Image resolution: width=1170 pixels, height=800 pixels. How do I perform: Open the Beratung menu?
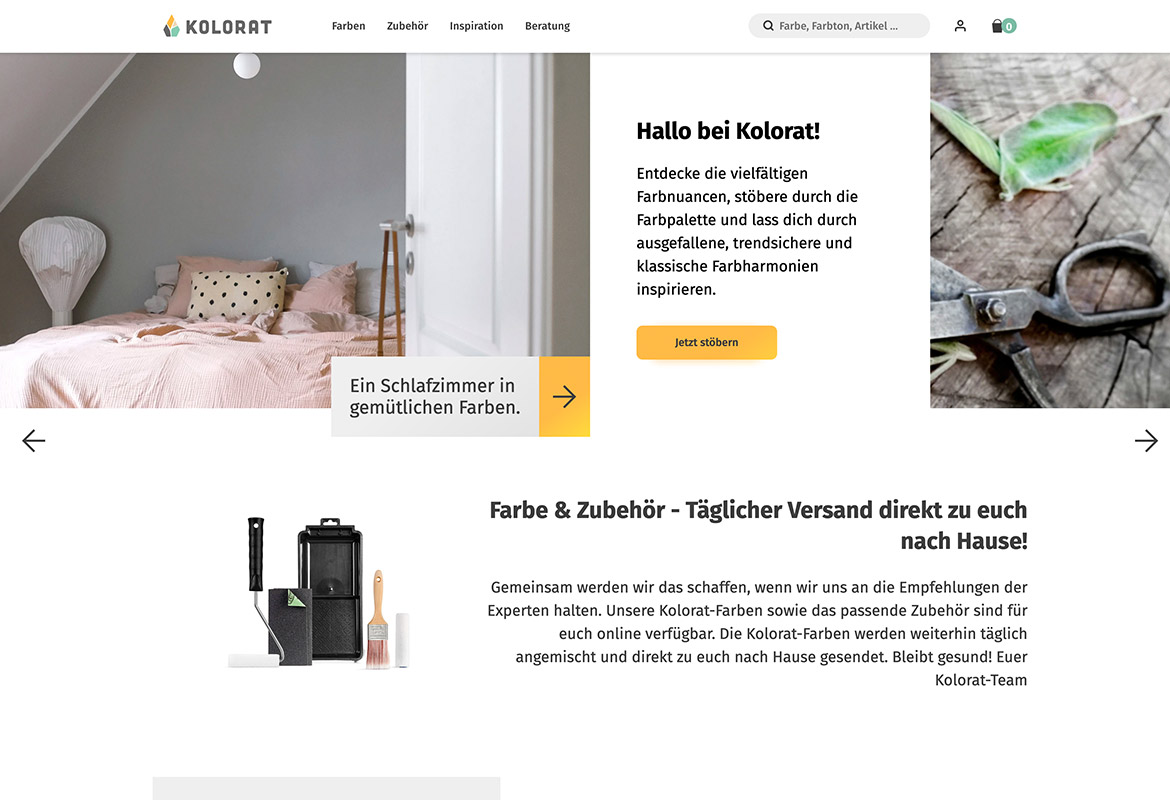(547, 26)
